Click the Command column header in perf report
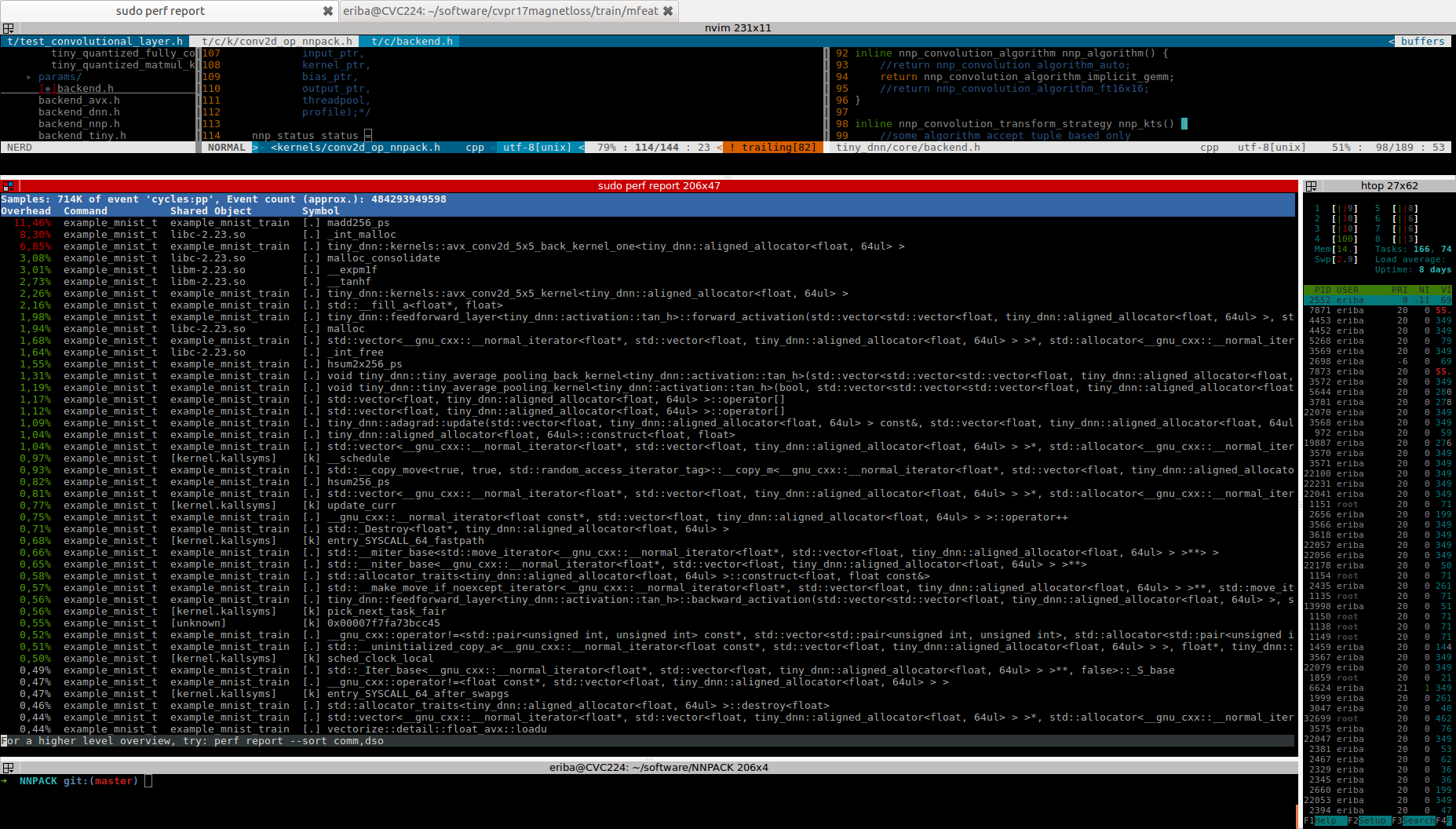 click(x=86, y=211)
